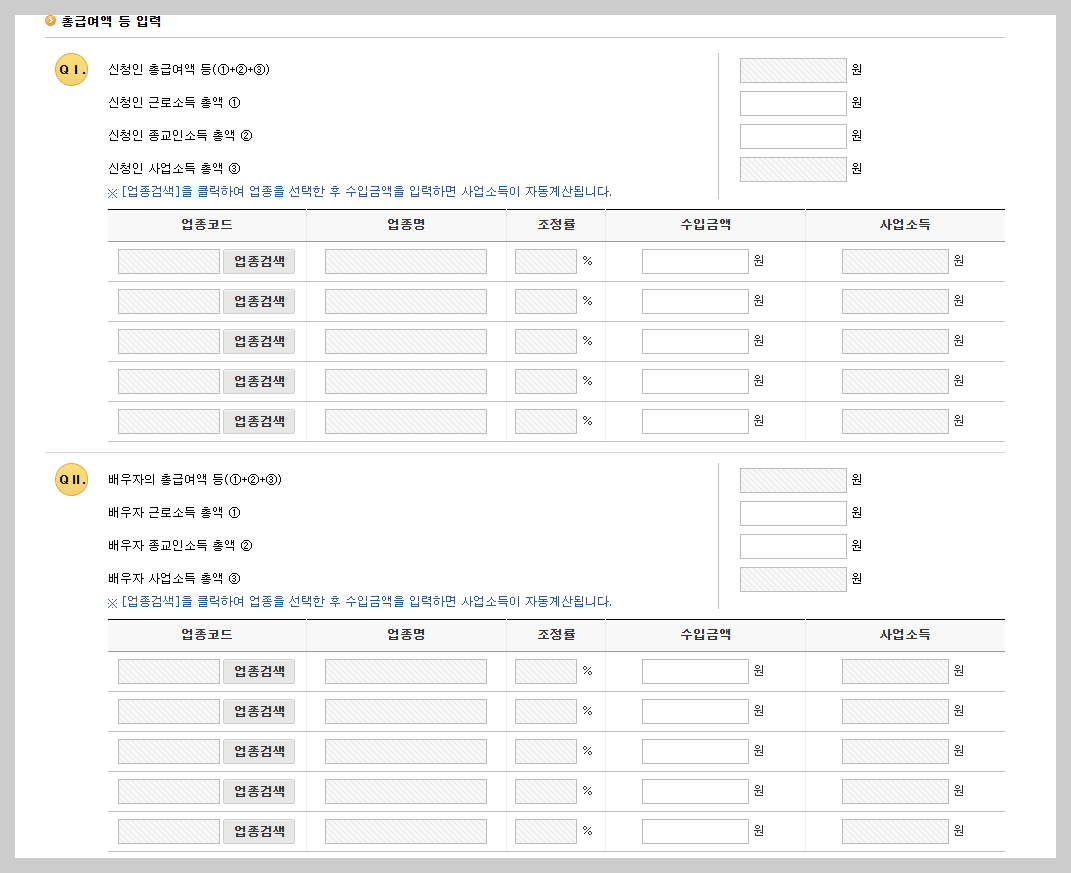Click 업종검색 button in Q I fourth row
This screenshot has width=1071, height=873.
pyautogui.click(x=259, y=381)
